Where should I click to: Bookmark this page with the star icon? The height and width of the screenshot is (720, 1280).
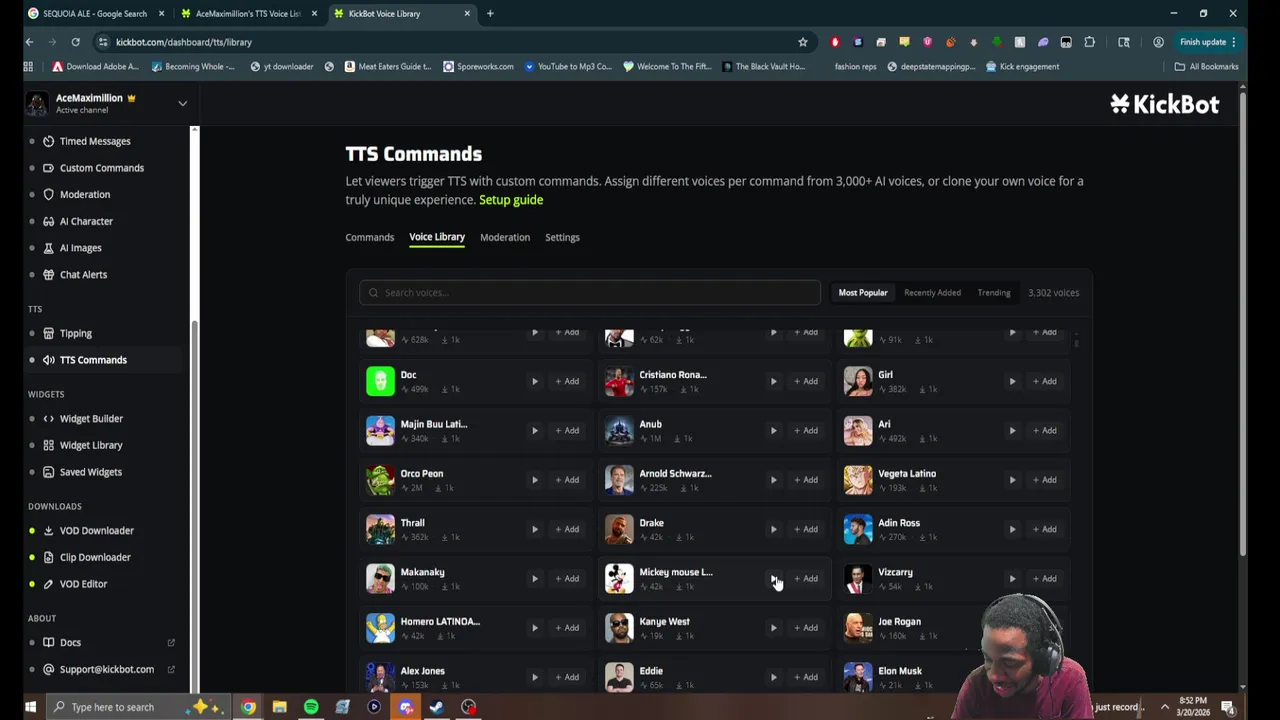point(802,42)
